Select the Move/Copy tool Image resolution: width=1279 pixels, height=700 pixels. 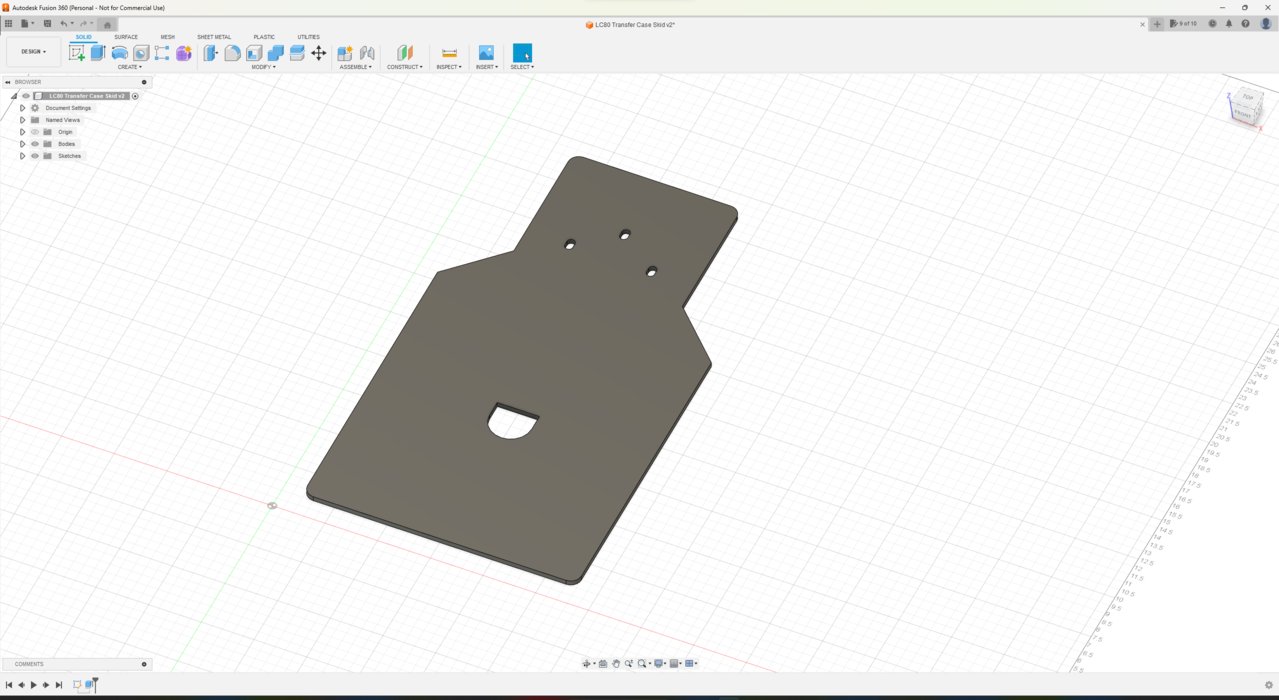click(x=318, y=53)
